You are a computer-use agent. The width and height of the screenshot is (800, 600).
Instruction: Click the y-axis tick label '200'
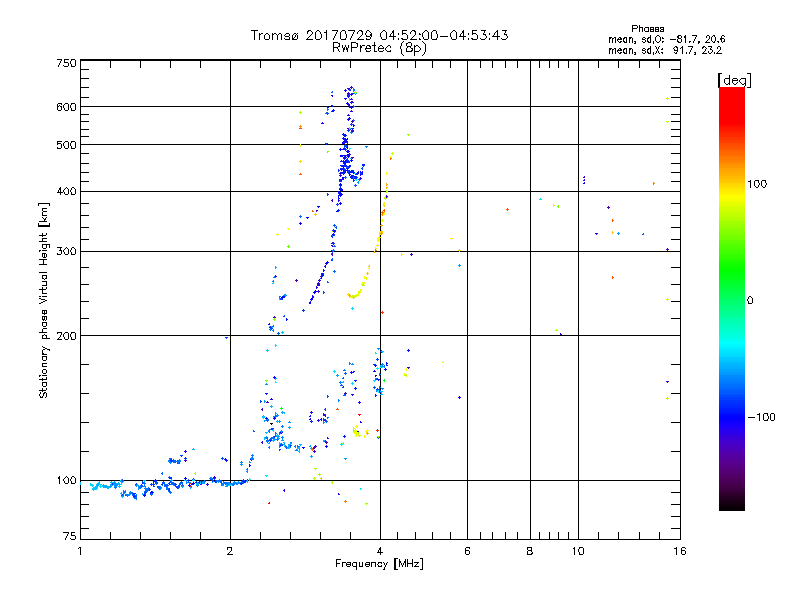point(66,336)
